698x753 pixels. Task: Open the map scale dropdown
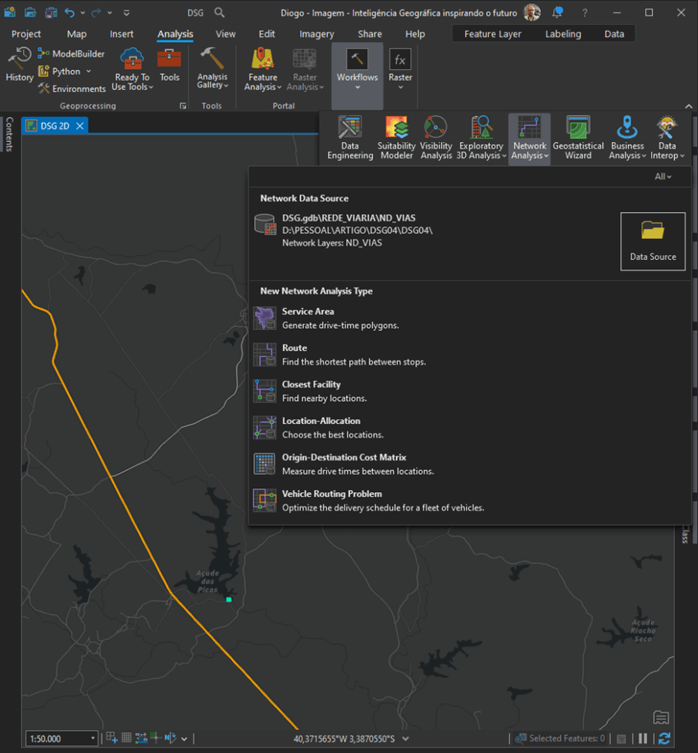click(93, 739)
